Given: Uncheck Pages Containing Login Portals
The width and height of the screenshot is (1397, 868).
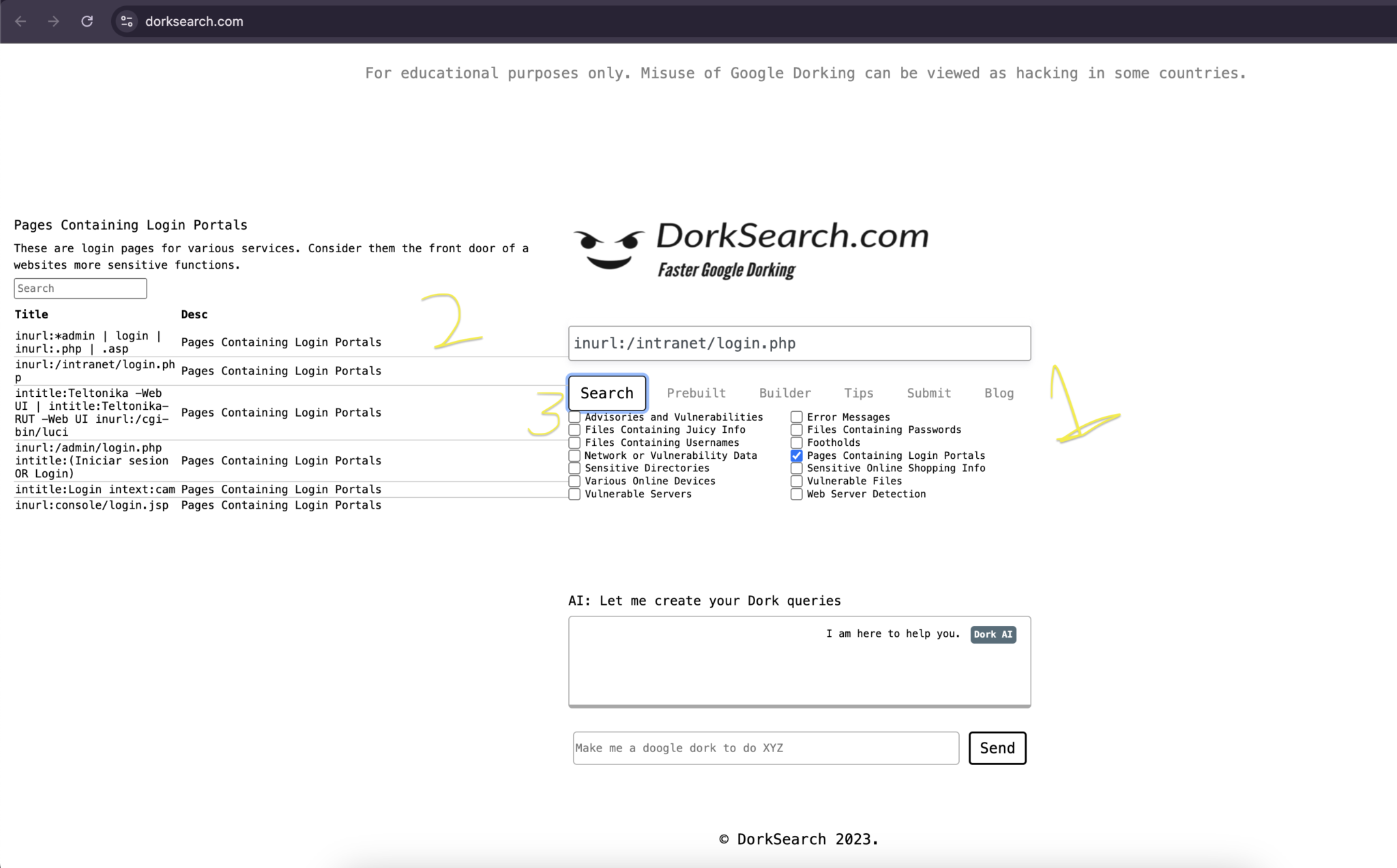Looking at the screenshot, I should (796, 455).
